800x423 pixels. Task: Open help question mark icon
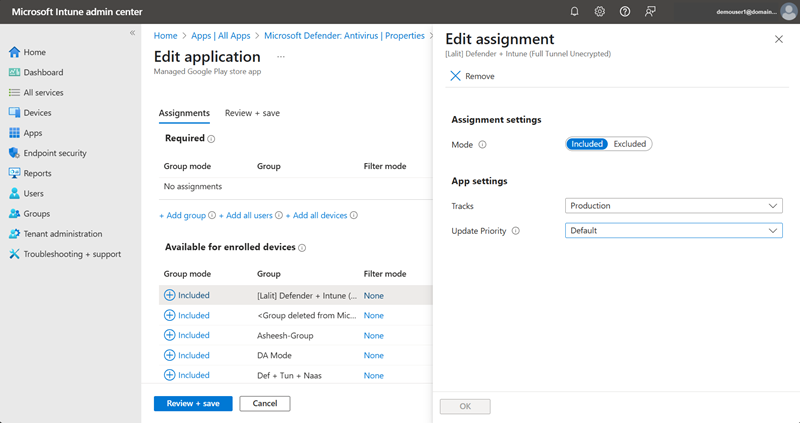624,11
